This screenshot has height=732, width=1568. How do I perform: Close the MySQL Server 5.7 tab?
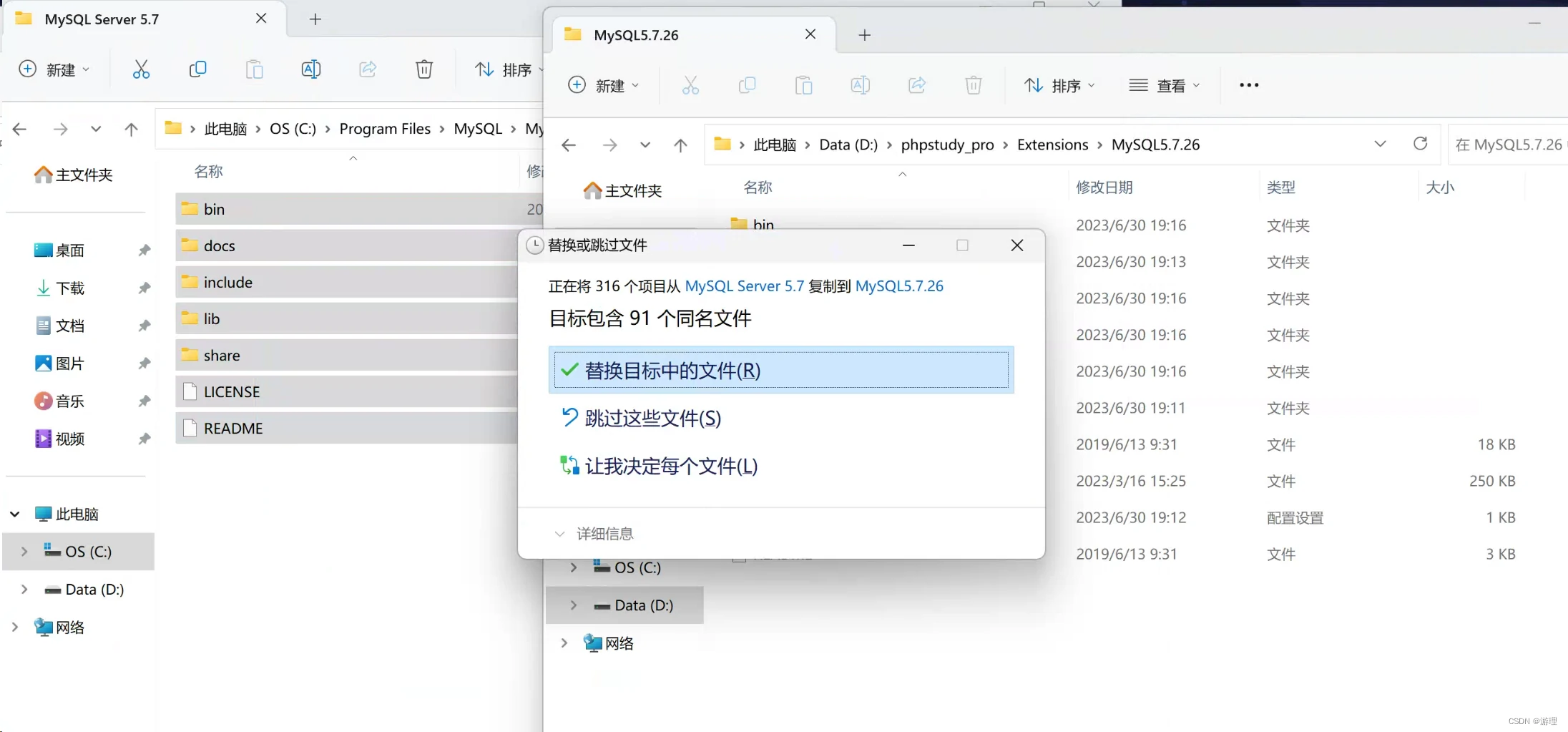[x=261, y=19]
